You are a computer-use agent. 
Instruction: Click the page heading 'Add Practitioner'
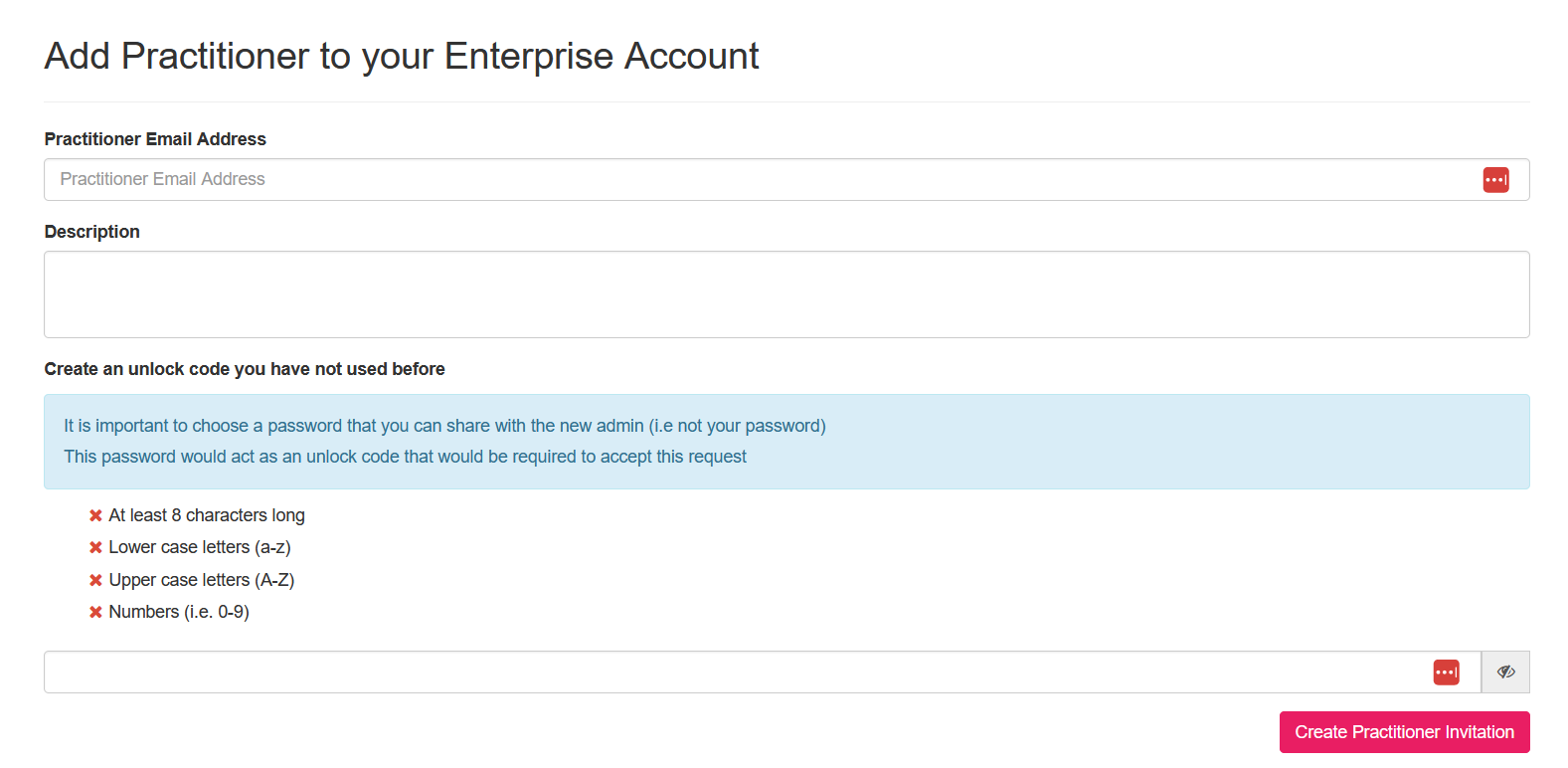click(x=401, y=56)
